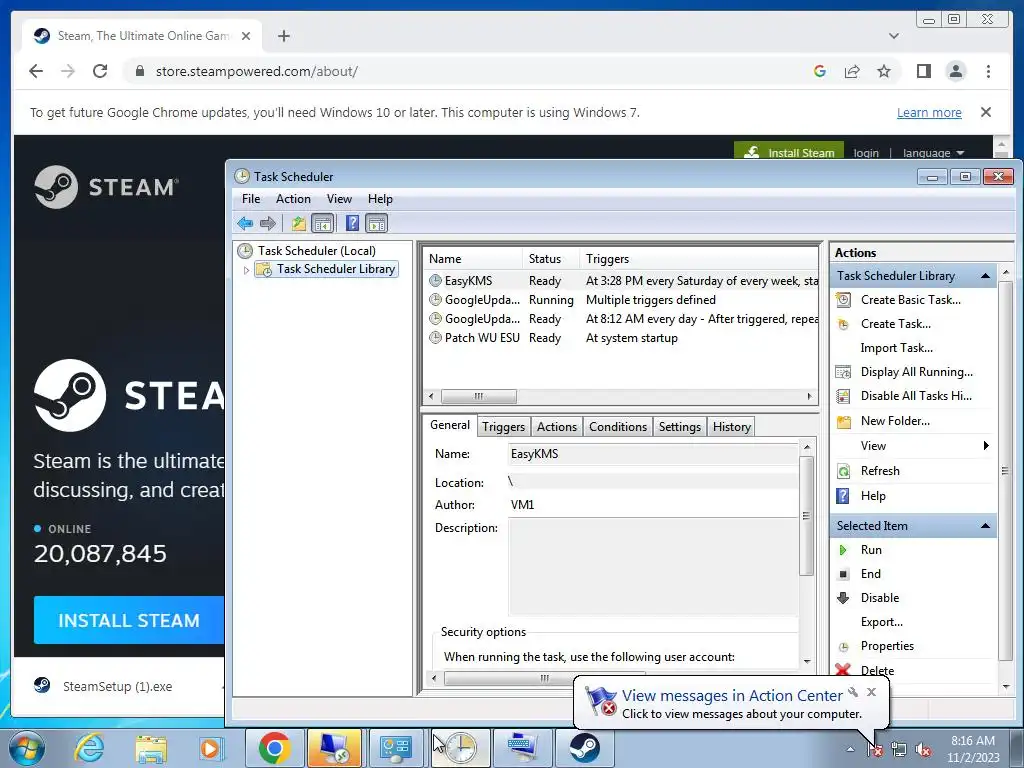Open Chrome share page icon

[852, 71]
